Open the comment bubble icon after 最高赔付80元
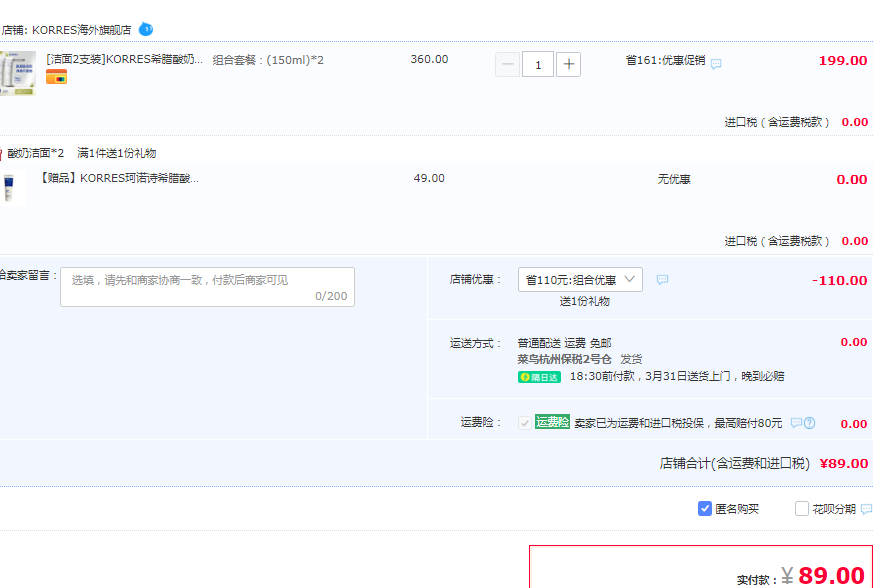The image size is (881, 588). [796, 423]
